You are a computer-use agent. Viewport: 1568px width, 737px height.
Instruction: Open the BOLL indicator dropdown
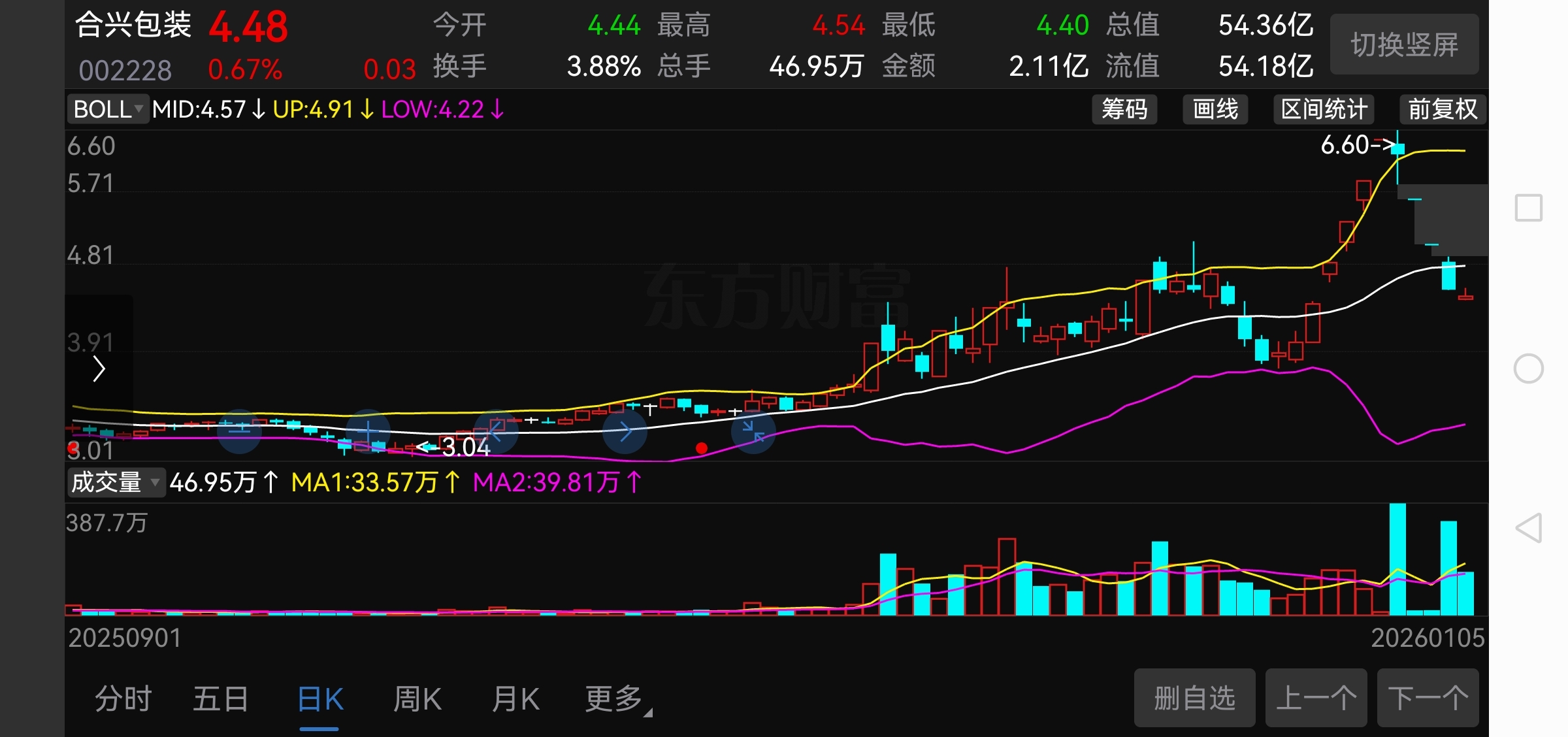pyautogui.click(x=108, y=109)
